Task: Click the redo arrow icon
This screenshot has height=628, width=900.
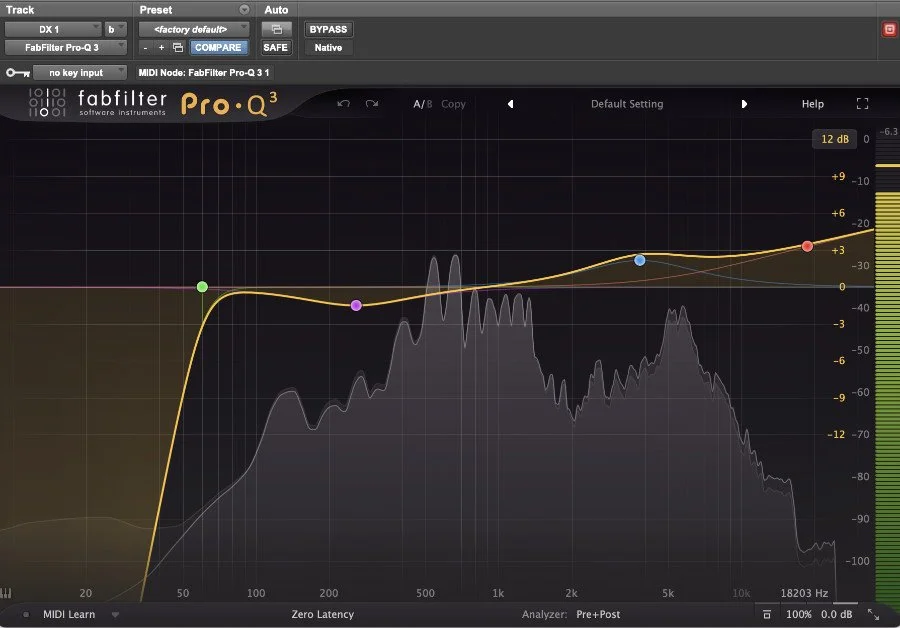Action: click(x=372, y=104)
